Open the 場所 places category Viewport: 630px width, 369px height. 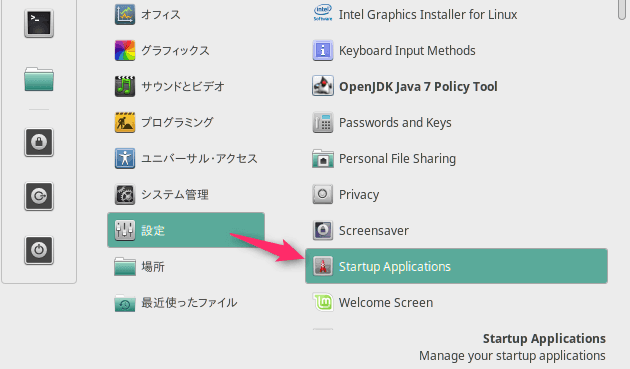point(186,266)
